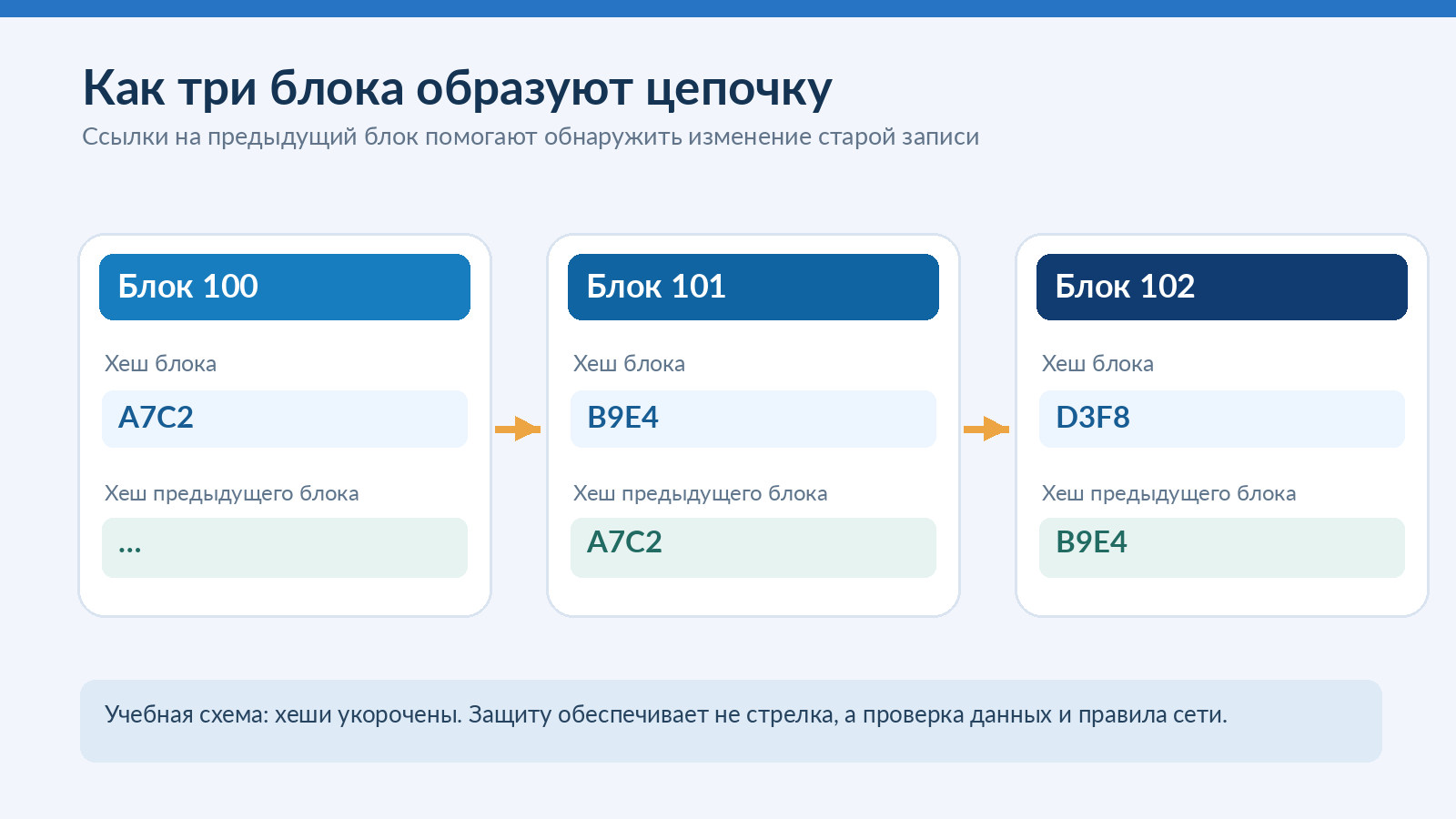Click the arrow between Блок 100 and Блок 101
1456x819 pixels.
(518, 429)
